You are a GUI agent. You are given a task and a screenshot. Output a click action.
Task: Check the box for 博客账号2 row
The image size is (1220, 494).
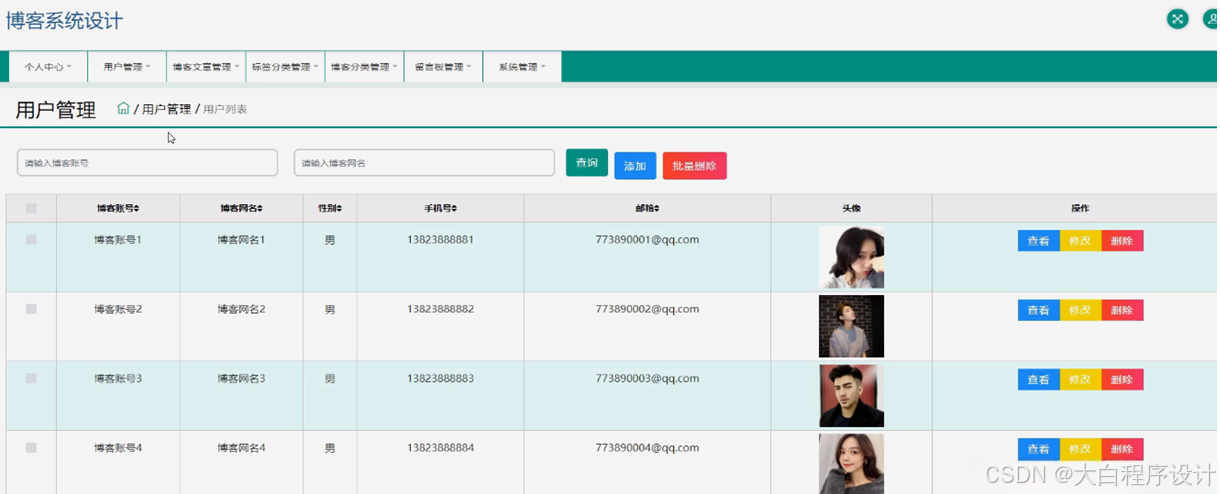[x=31, y=309]
